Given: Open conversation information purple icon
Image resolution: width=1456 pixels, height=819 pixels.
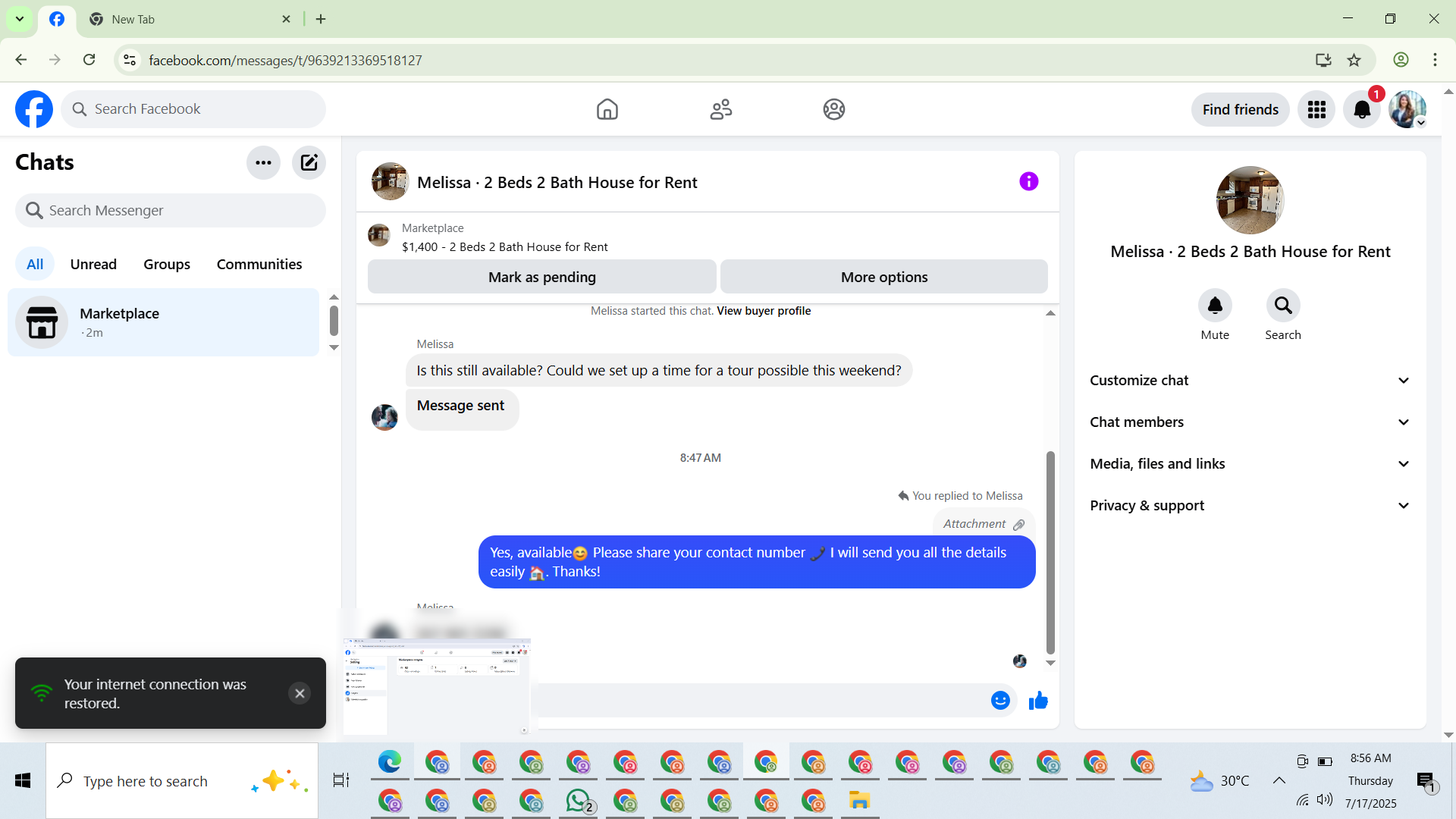Looking at the screenshot, I should pos(1028,181).
